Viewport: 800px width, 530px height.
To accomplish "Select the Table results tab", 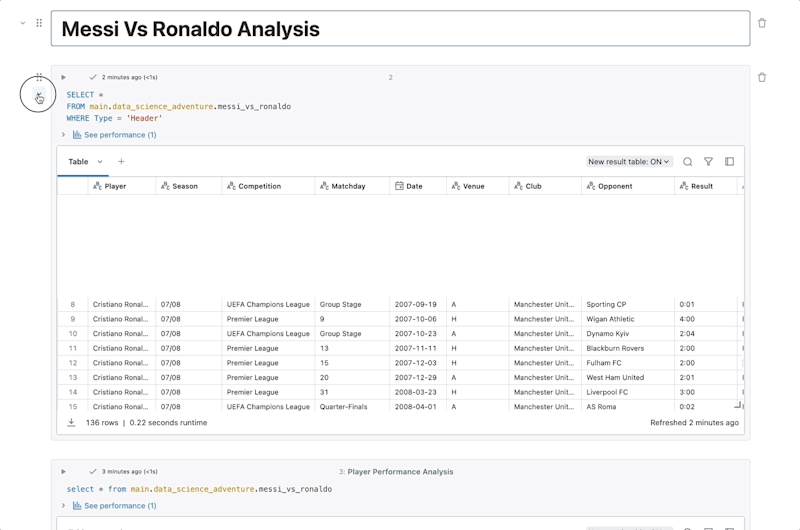I will tap(78, 161).
